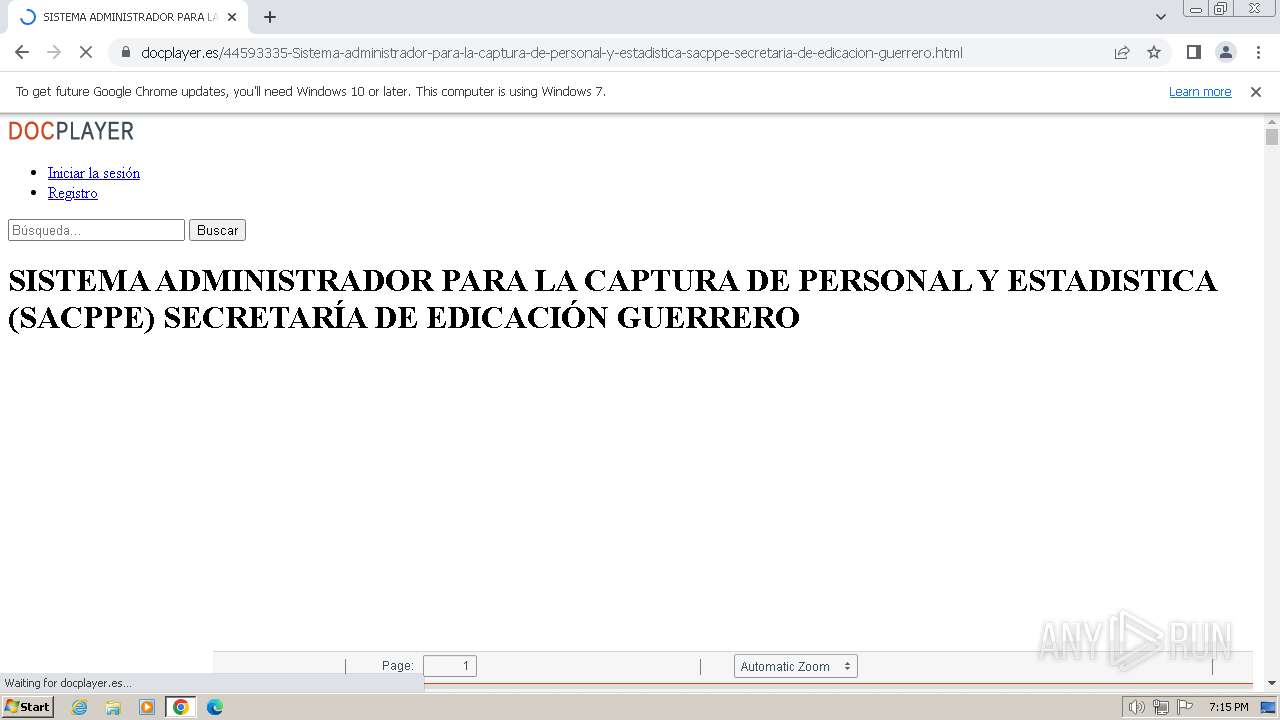The height and width of the screenshot is (720, 1280).
Task: Stop loading the page
Action: pyautogui.click(x=86, y=52)
